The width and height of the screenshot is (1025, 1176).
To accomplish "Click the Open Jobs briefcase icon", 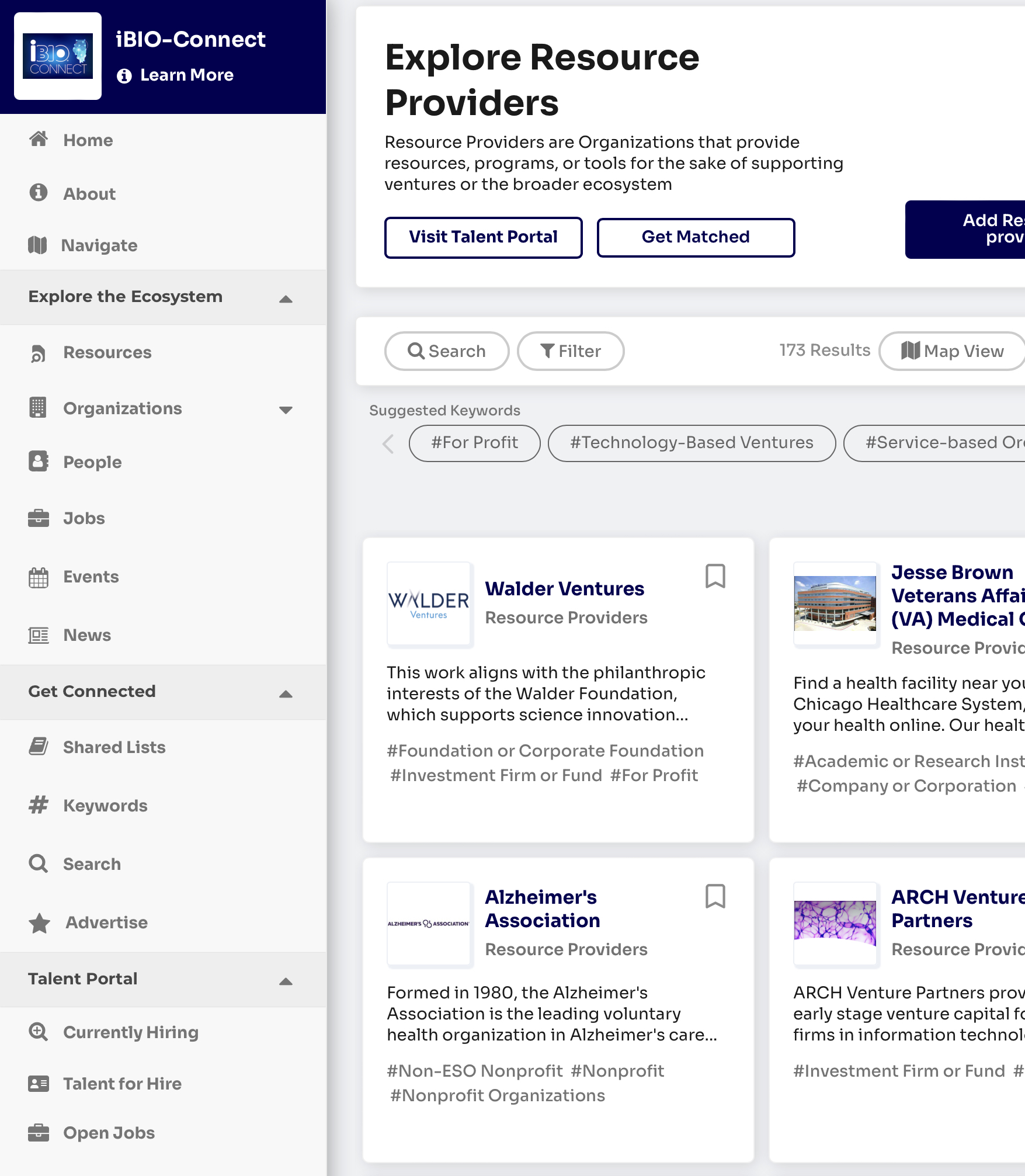I will [39, 1133].
